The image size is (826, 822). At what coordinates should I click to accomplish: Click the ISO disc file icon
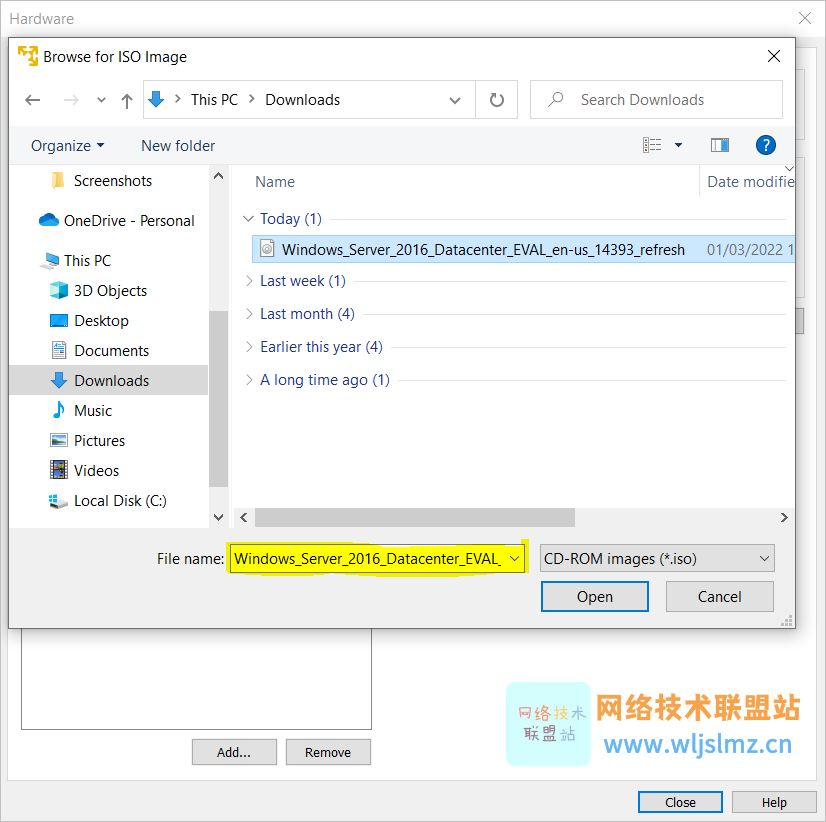[x=268, y=248]
